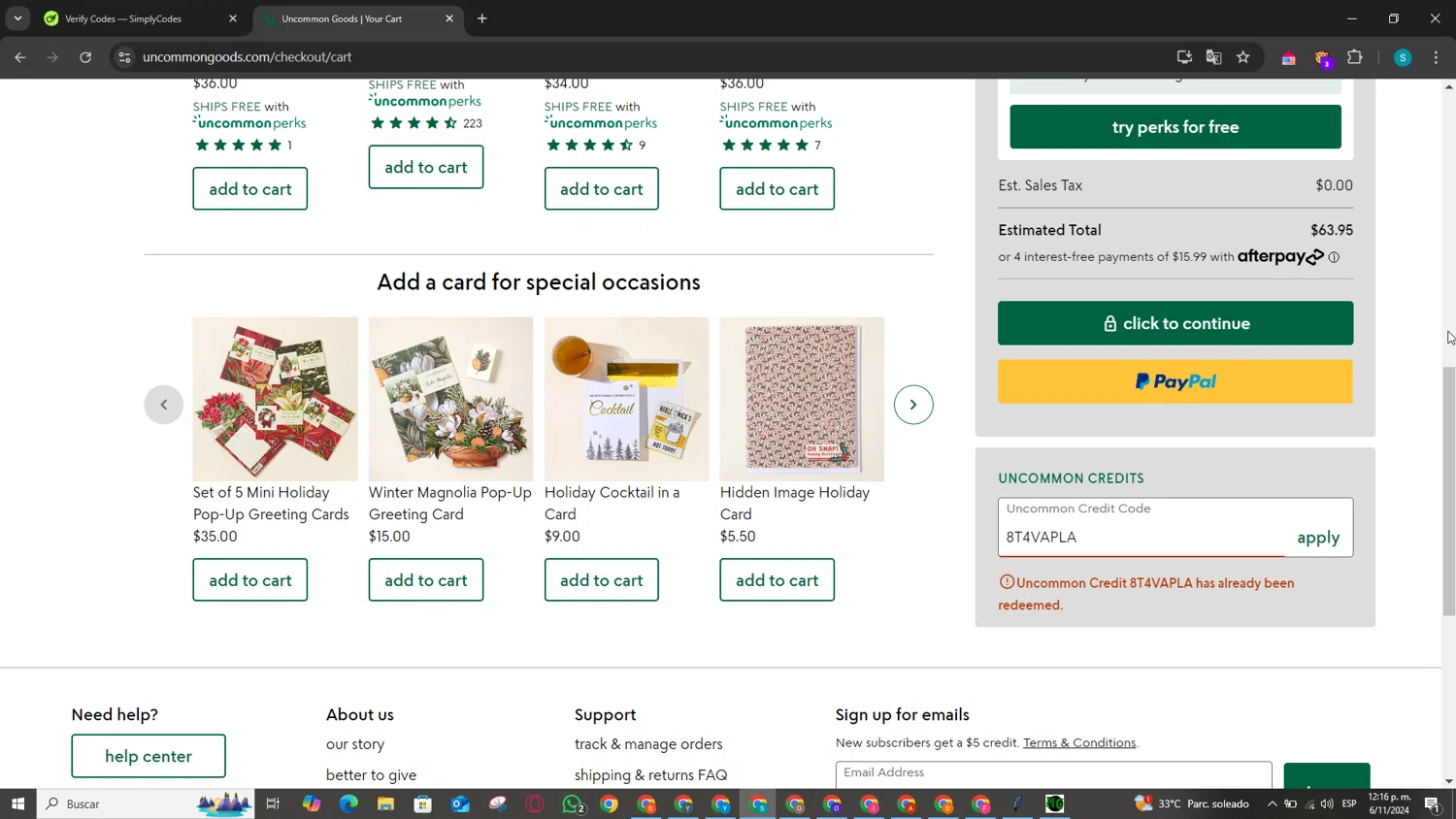Open the notifications center icon

tap(1433, 803)
